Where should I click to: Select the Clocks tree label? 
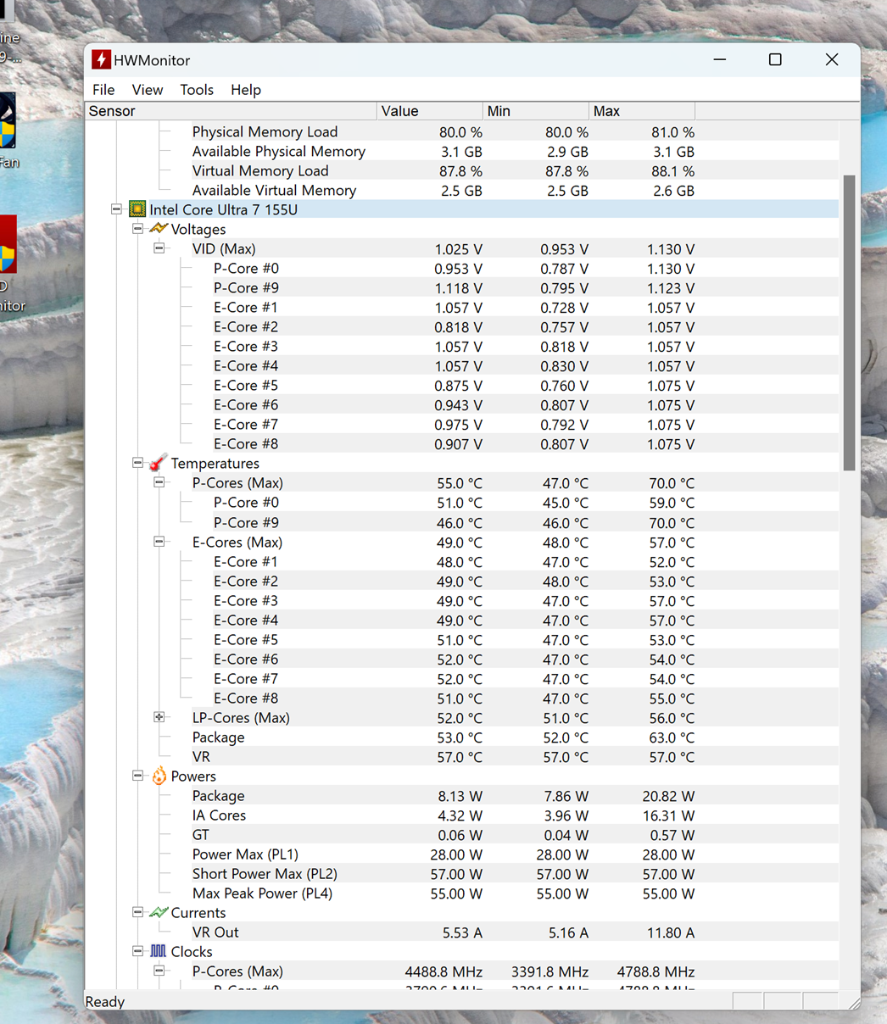[191, 952]
